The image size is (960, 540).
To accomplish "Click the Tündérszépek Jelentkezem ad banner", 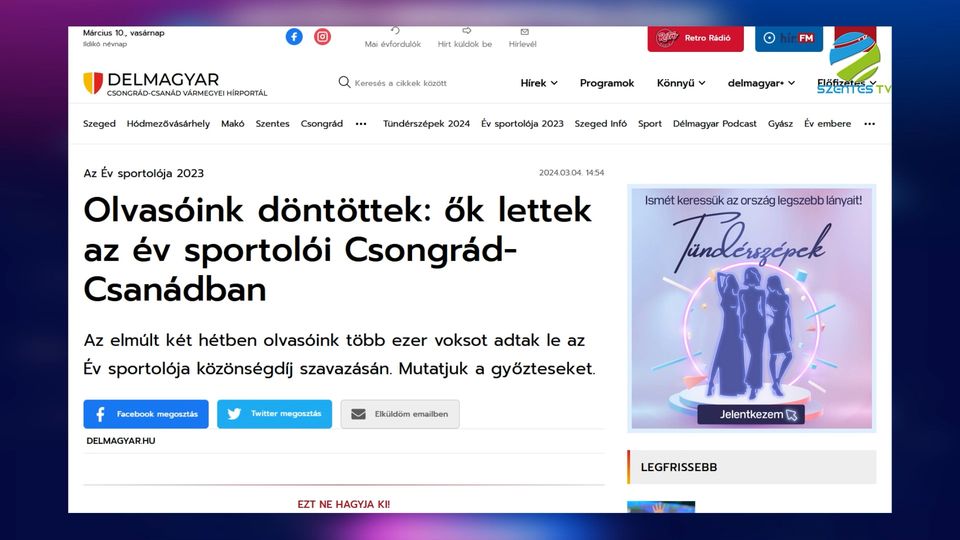I will point(751,414).
